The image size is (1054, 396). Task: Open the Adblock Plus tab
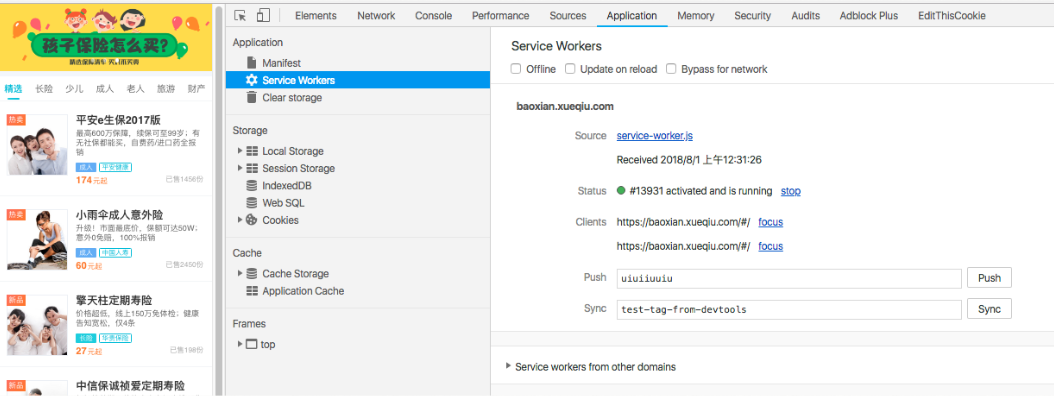point(868,15)
